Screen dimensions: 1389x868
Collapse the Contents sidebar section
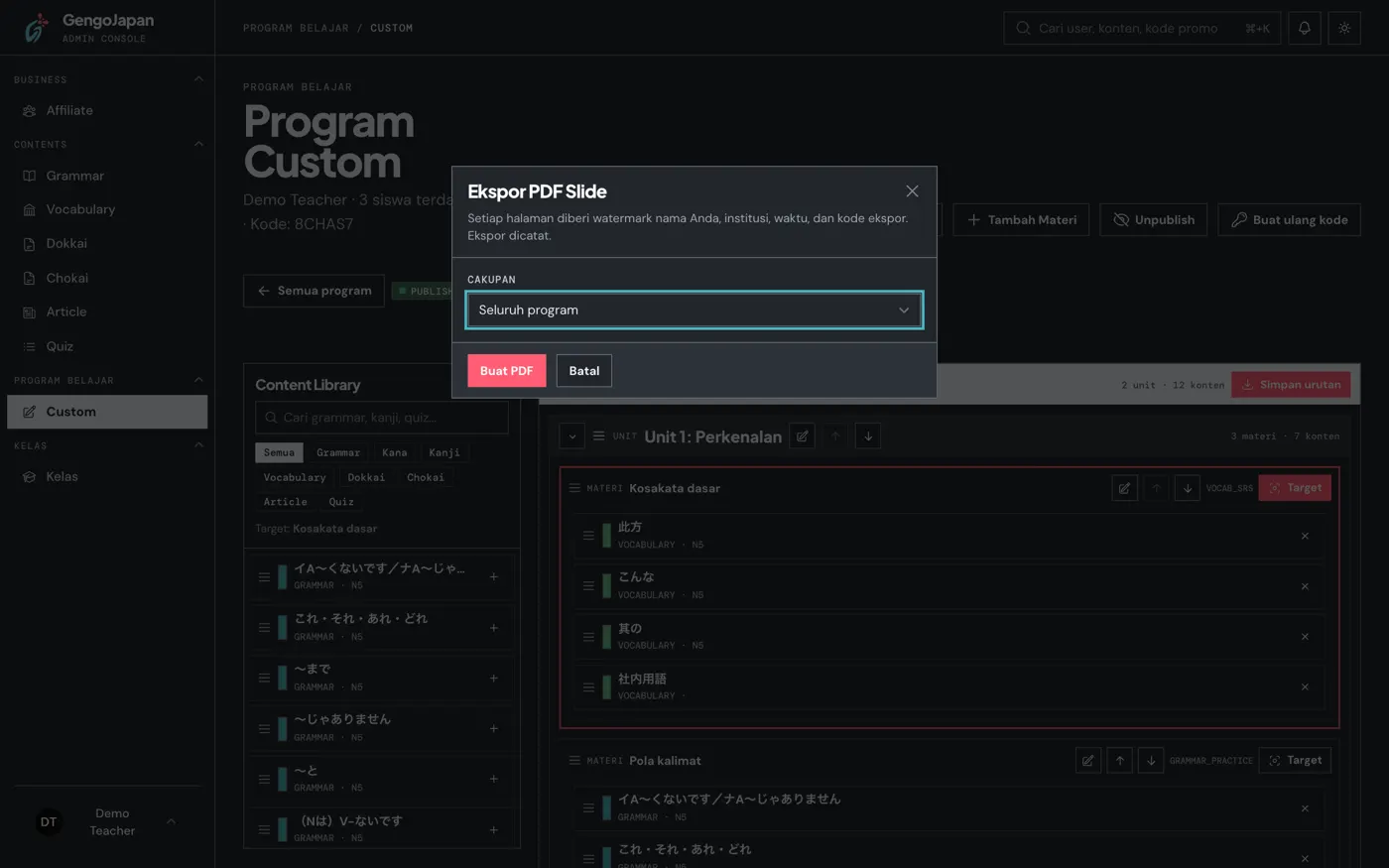[x=198, y=144]
